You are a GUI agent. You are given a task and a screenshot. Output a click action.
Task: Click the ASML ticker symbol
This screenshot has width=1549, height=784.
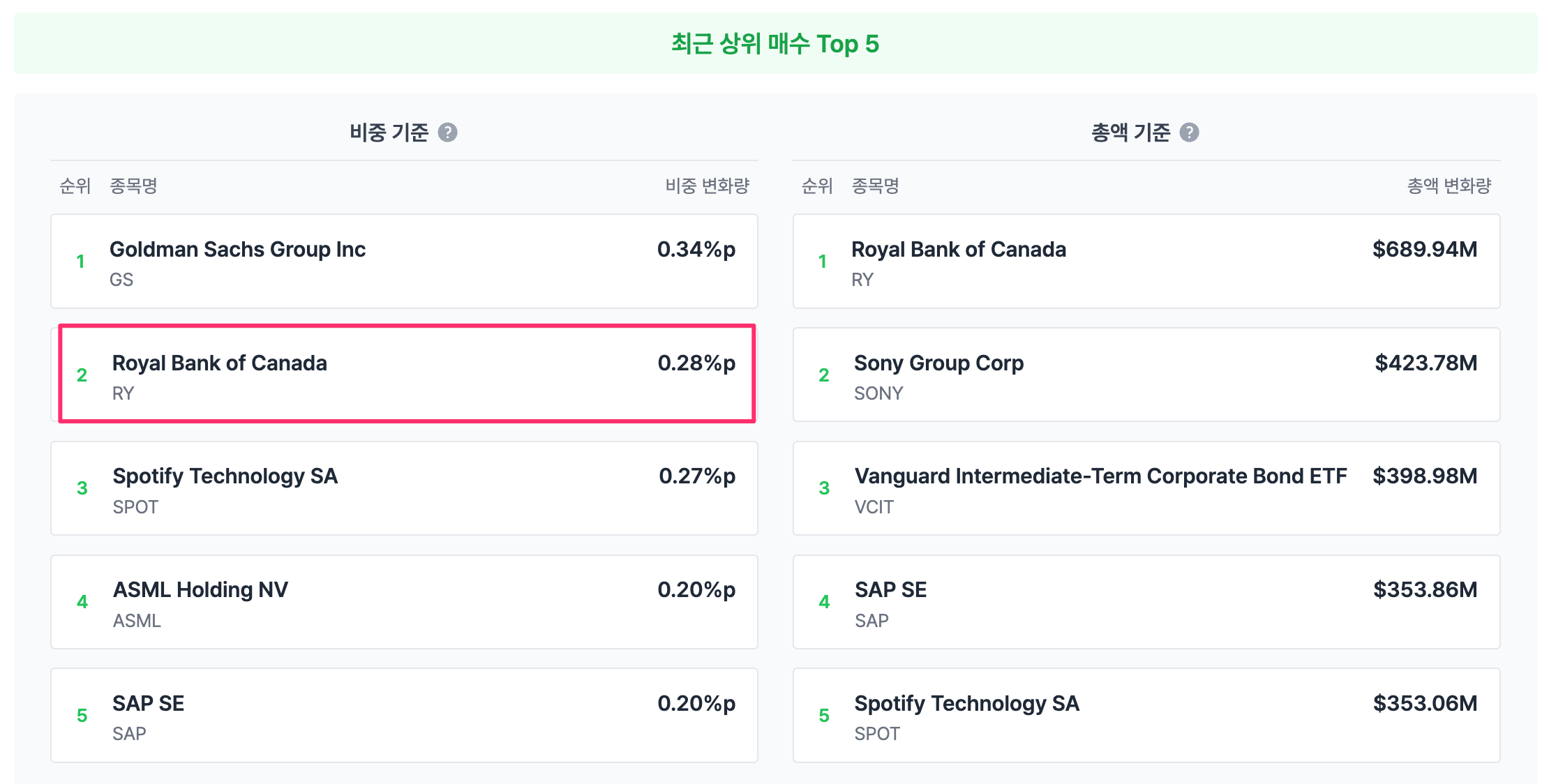point(137,621)
